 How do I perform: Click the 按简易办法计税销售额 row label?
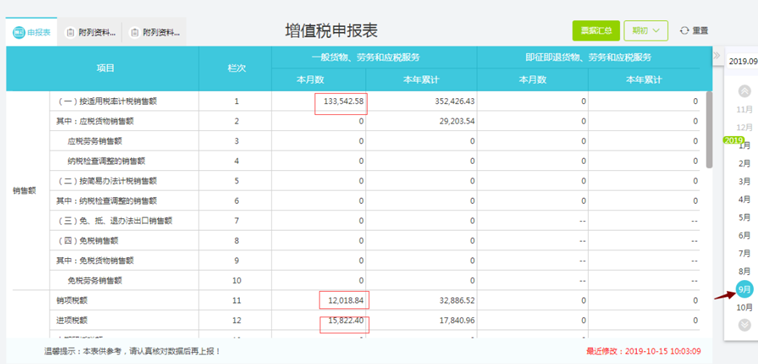point(107,181)
